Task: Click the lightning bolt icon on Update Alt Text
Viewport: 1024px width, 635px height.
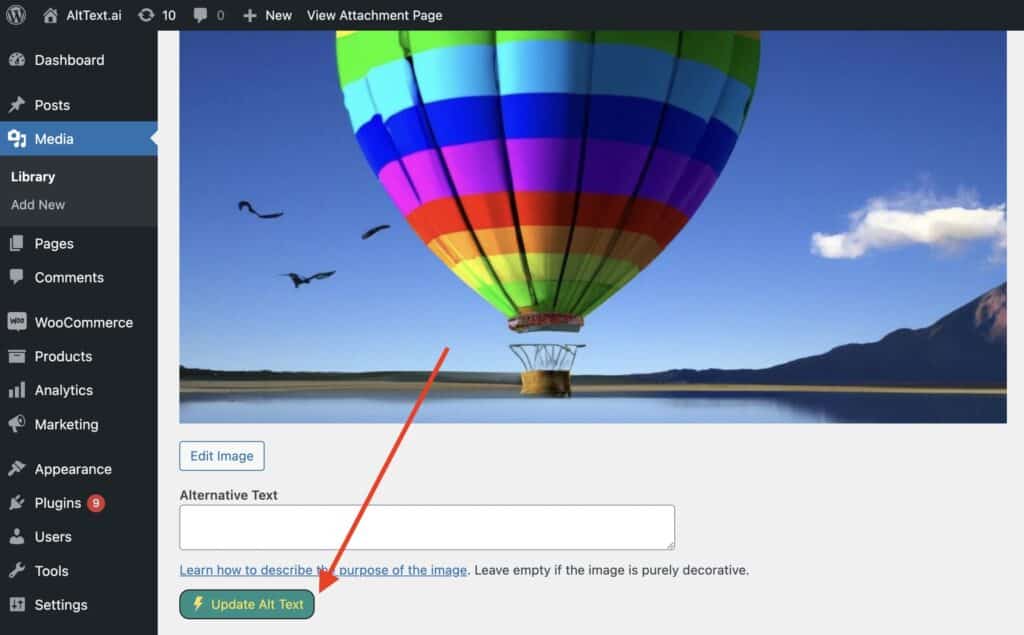Action: click(x=198, y=604)
